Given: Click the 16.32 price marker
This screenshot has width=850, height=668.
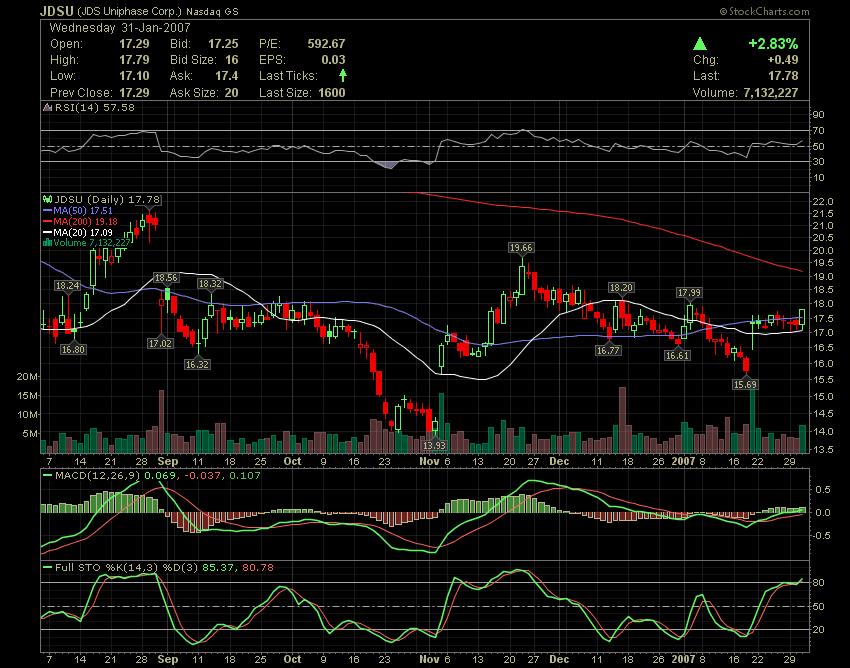Looking at the screenshot, I should (197, 364).
